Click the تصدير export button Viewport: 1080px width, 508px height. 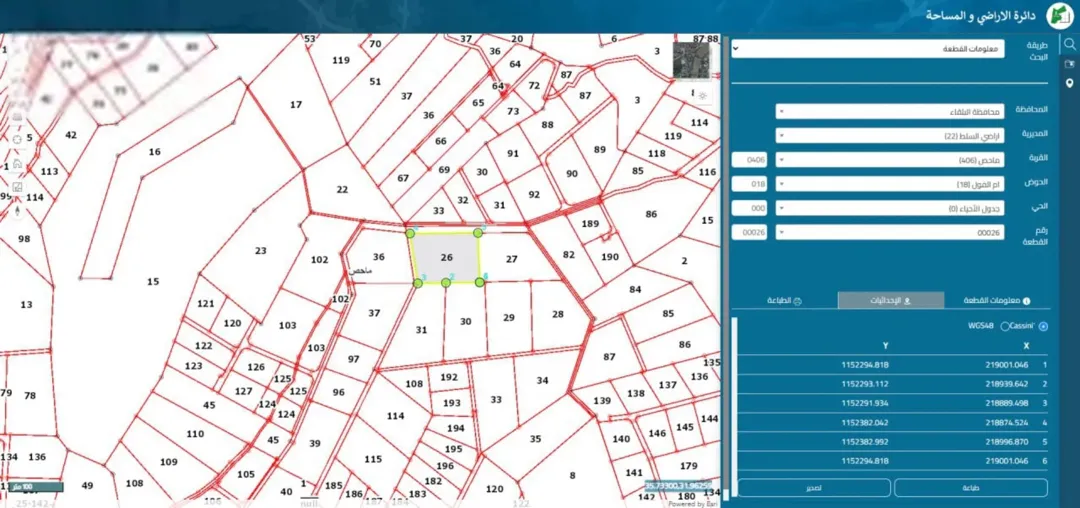coord(813,487)
